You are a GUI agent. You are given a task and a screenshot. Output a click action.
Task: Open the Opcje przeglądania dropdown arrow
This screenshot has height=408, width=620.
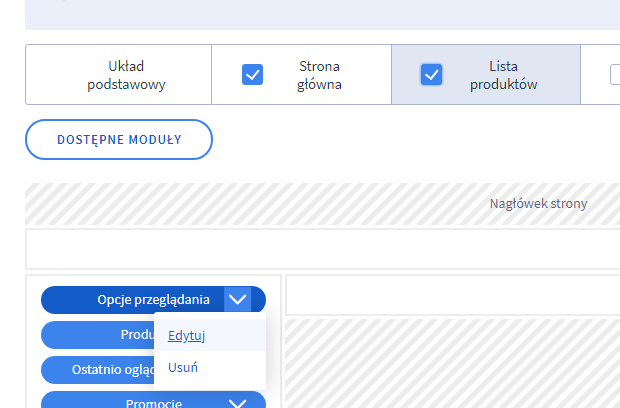tap(237, 299)
